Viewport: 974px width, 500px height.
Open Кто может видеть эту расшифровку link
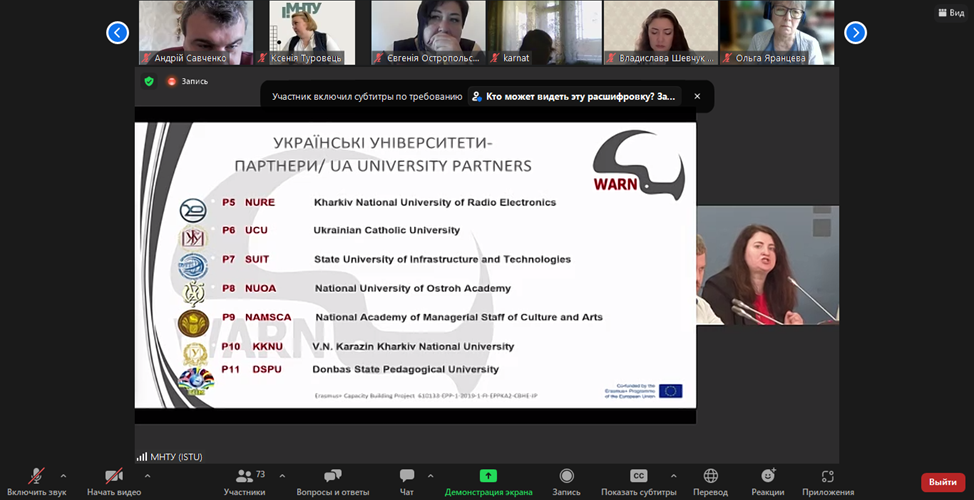click(573, 96)
